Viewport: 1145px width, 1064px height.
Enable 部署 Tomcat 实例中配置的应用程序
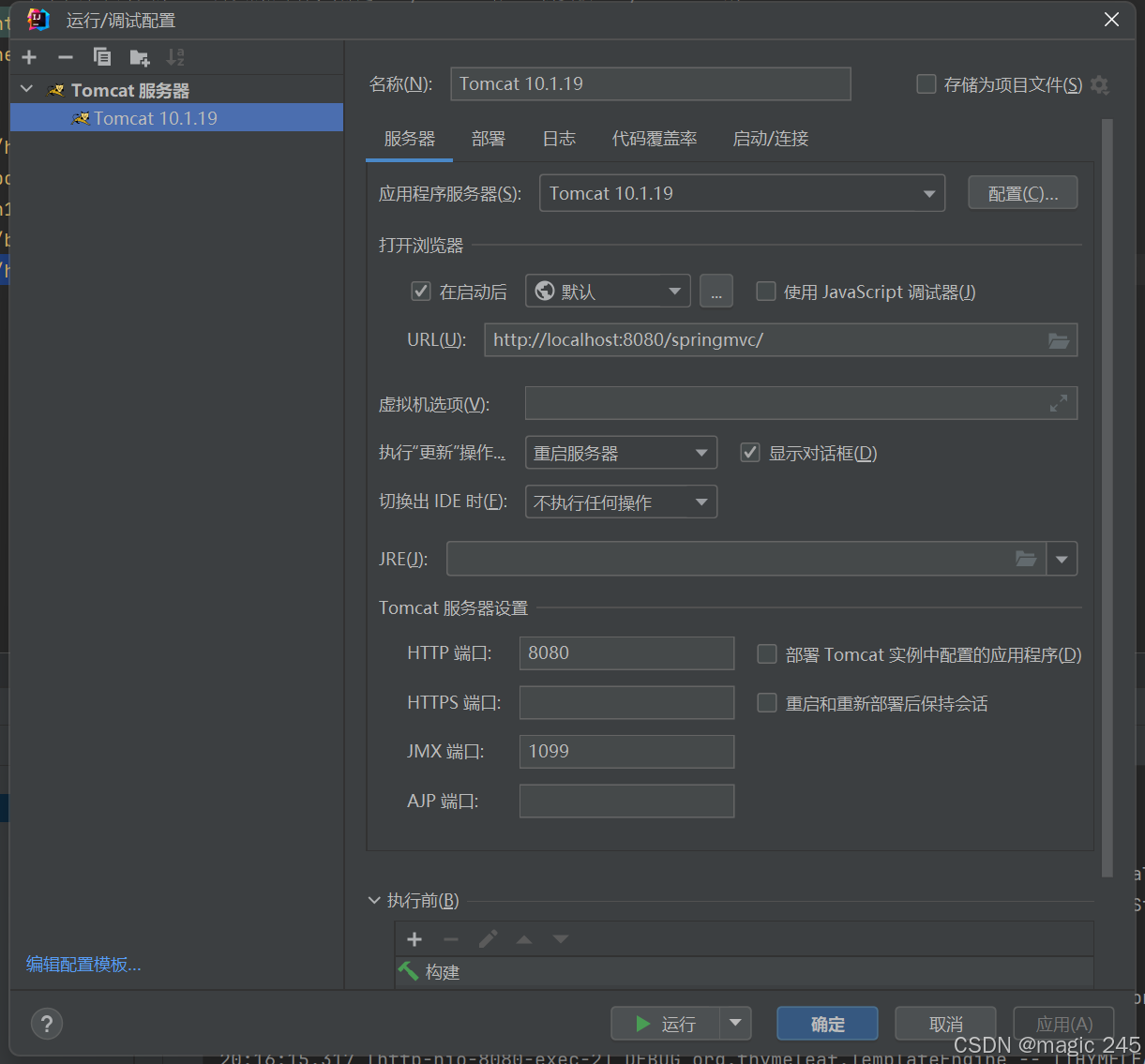coord(767,654)
